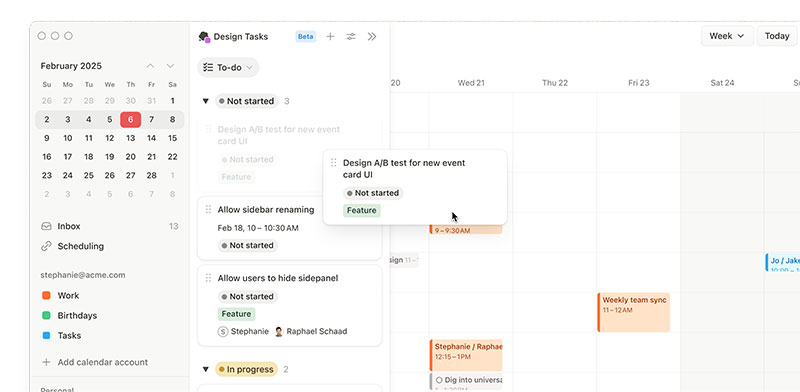Select February 18 in mini calendar

click(89, 157)
